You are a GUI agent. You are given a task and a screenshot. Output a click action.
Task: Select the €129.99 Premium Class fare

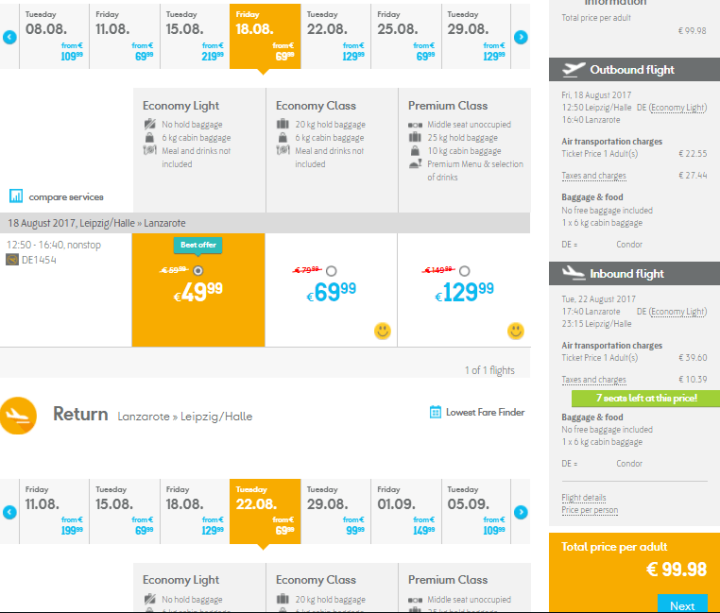pos(464,271)
